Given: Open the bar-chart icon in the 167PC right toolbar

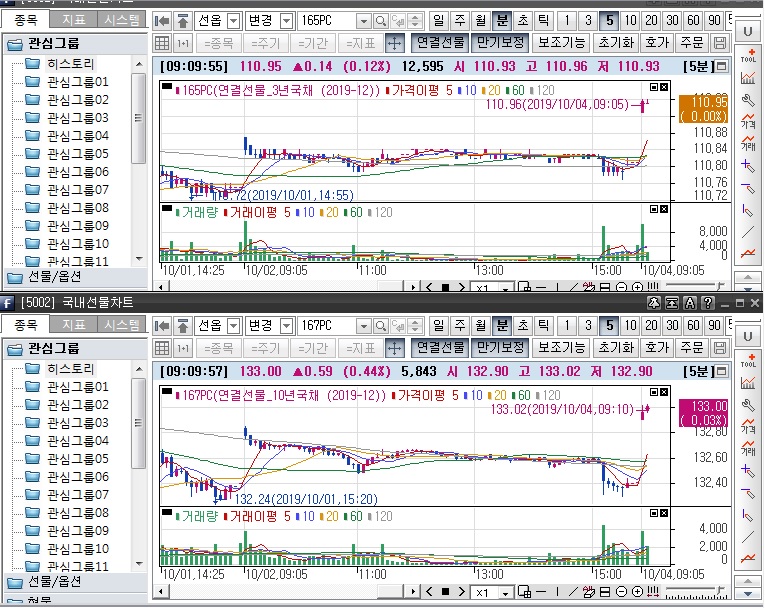Looking at the screenshot, I should click(748, 383).
